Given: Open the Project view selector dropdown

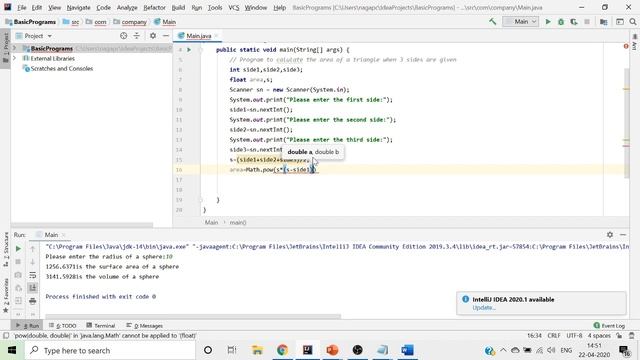Looking at the screenshot, I should (x=38, y=36).
